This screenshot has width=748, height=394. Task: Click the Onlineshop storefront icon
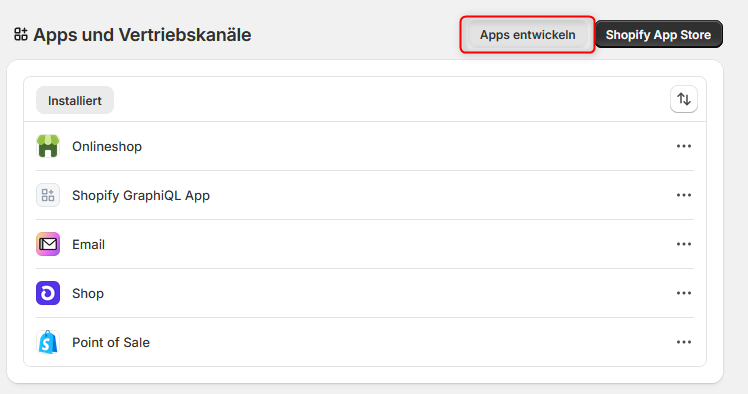(x=48, y=146)
